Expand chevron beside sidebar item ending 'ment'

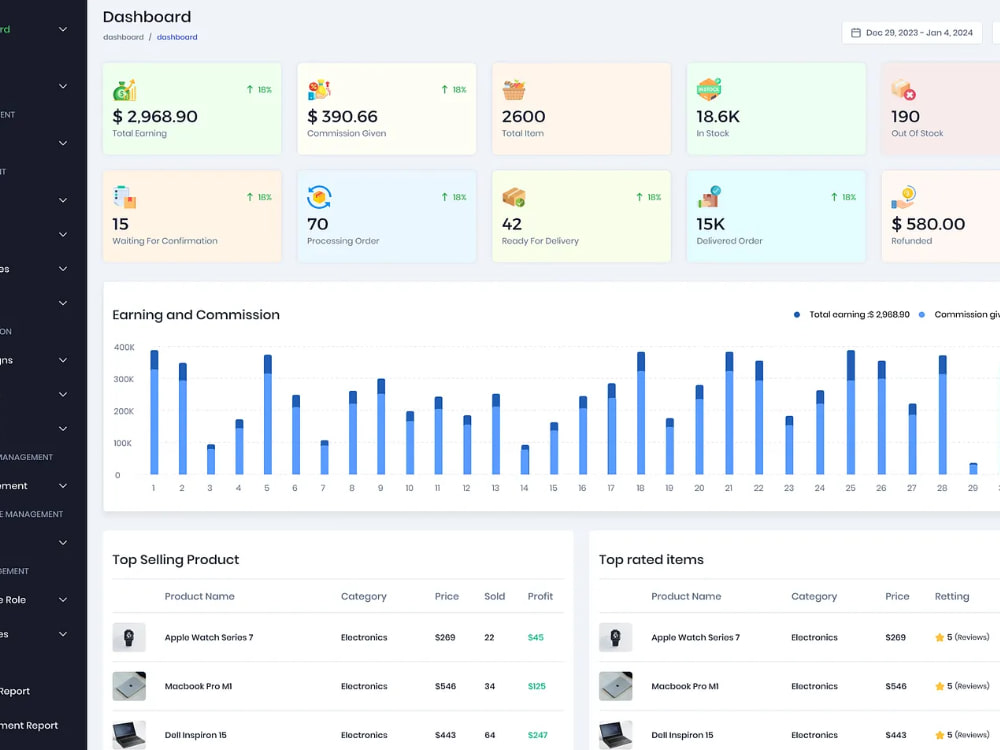62,486
